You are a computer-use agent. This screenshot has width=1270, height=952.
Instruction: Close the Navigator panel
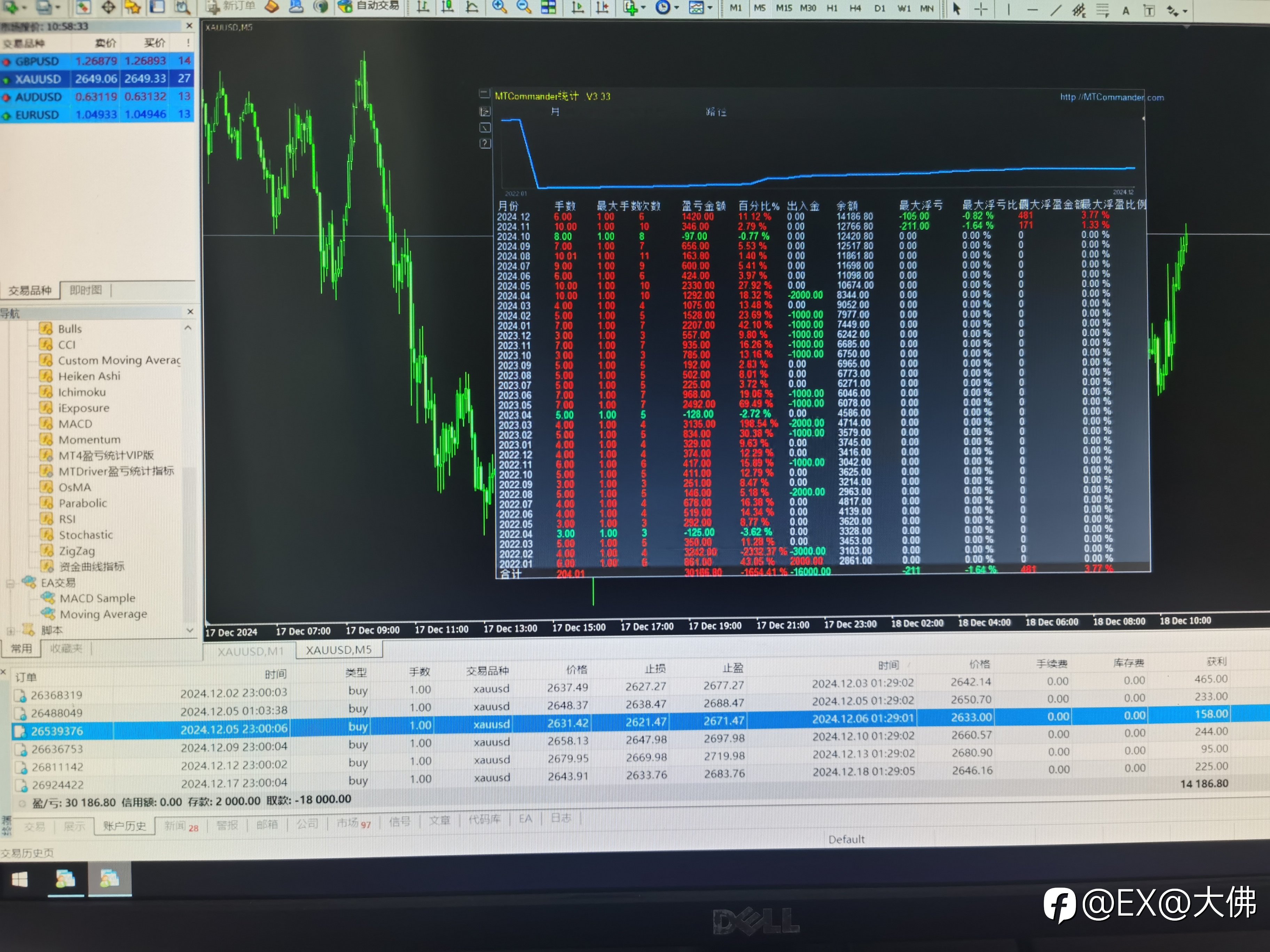[191, 312]
